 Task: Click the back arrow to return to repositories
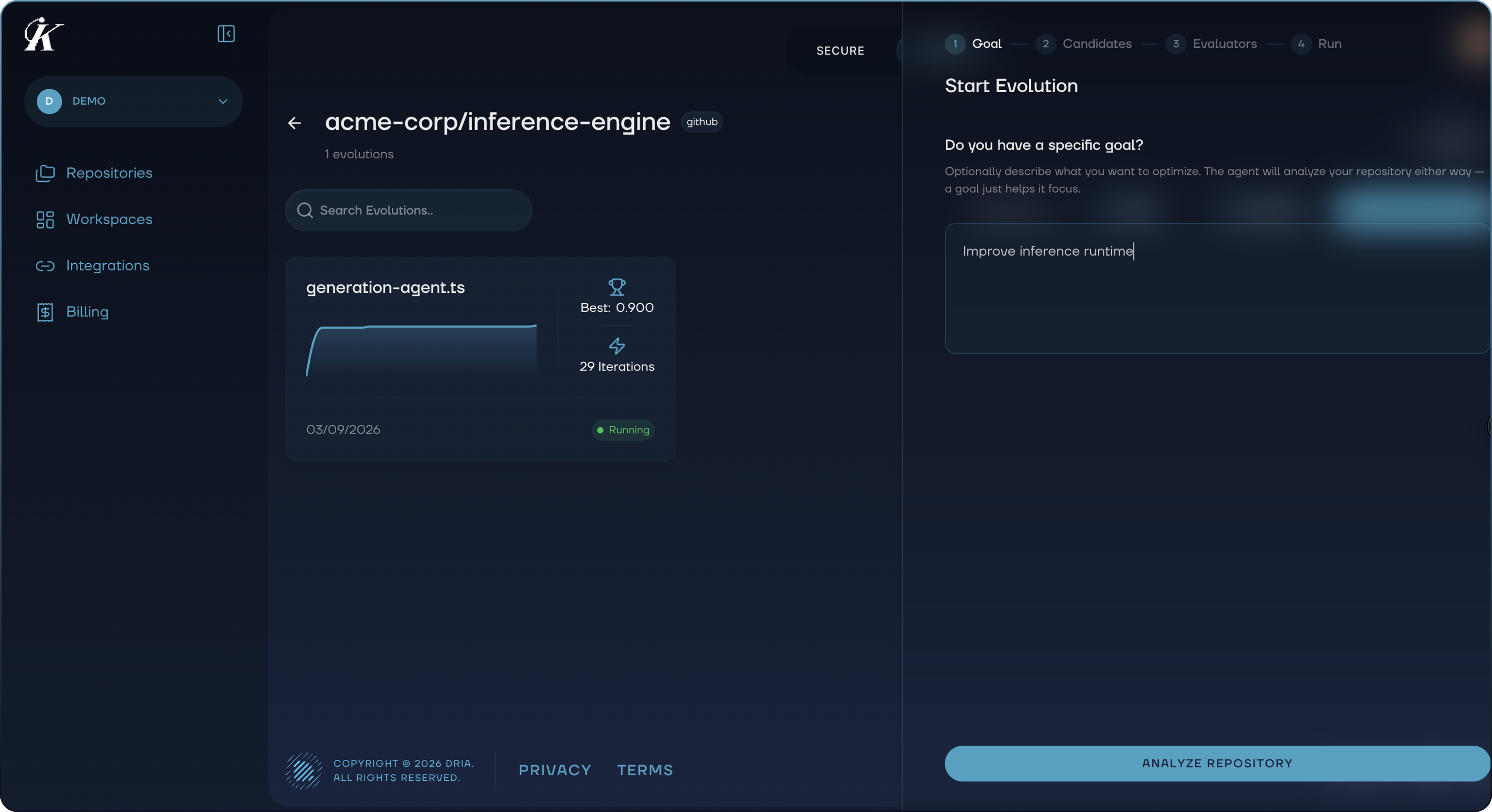click(295, 123)
